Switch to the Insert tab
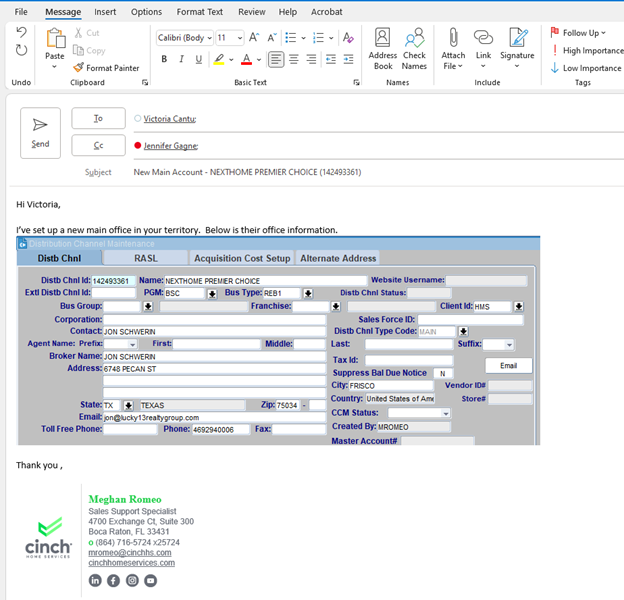624x600 pixels. coord(105,12)
